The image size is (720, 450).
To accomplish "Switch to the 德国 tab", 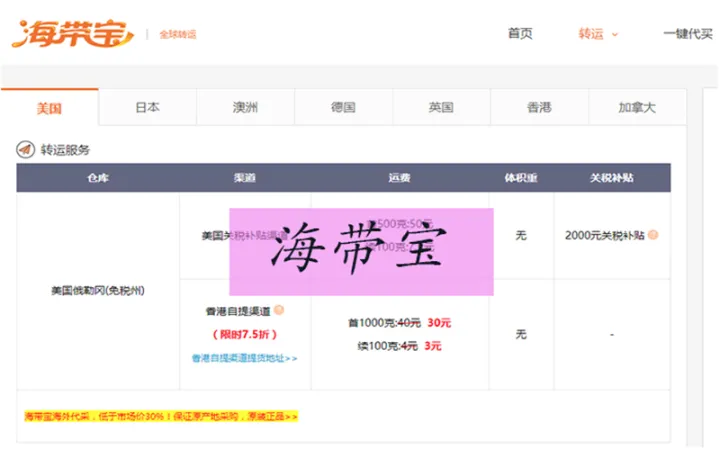I will 343,107.
